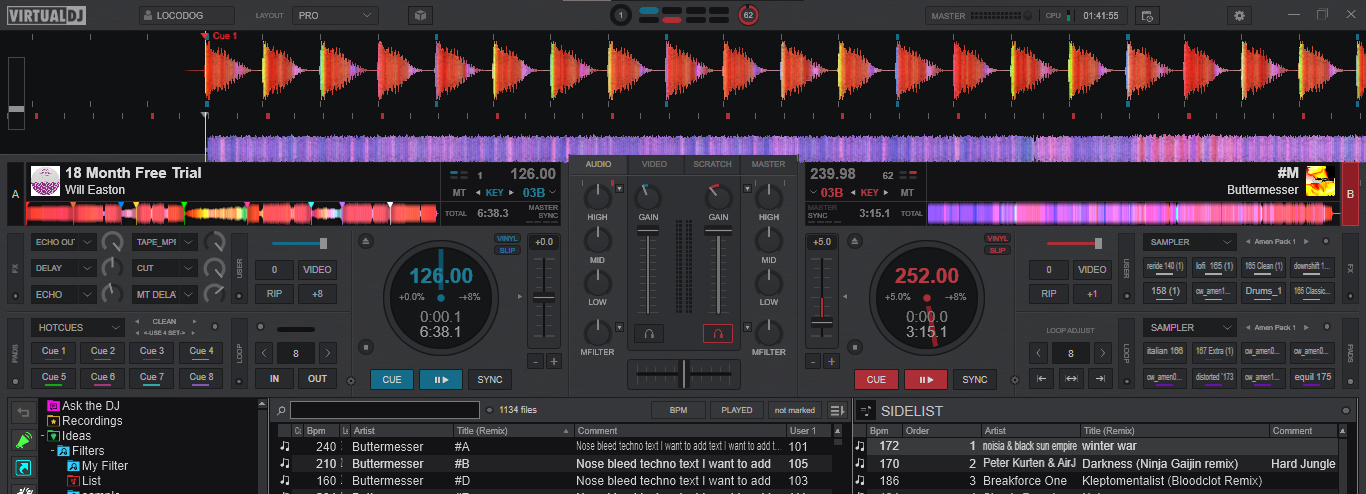
Task: Toggle master tempo MT on deck A
Action: [x=459, y=192]
